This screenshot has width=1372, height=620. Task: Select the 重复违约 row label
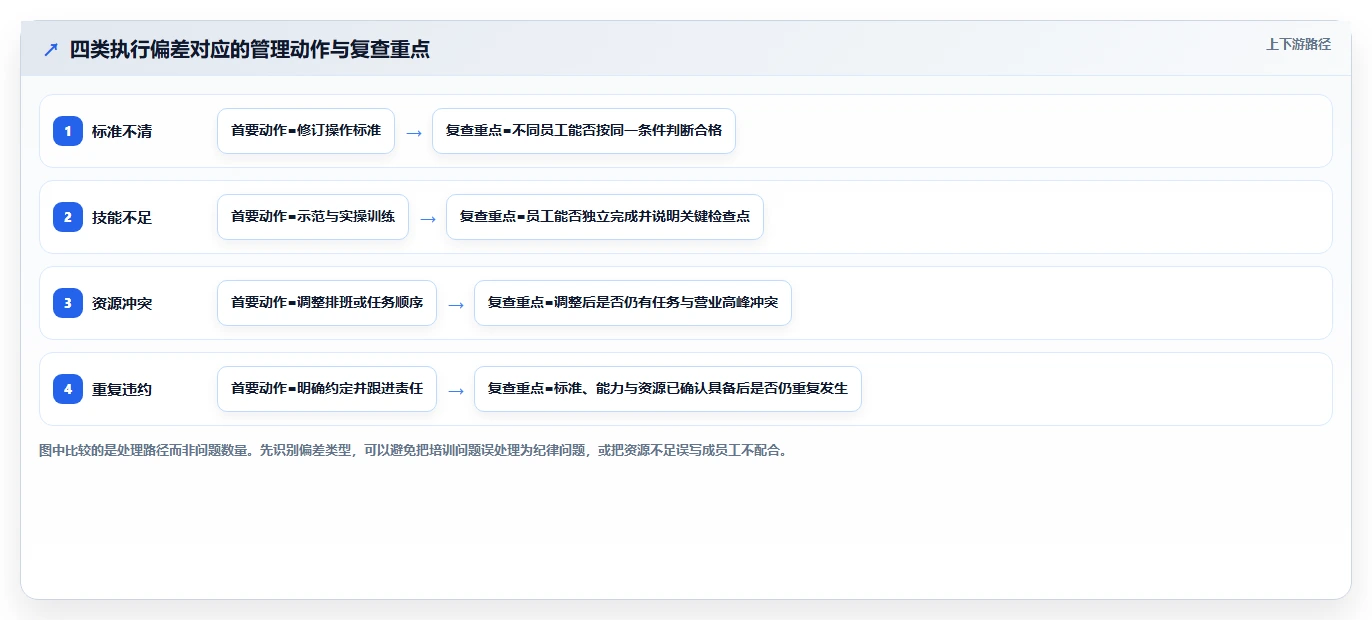pos(122,389)
